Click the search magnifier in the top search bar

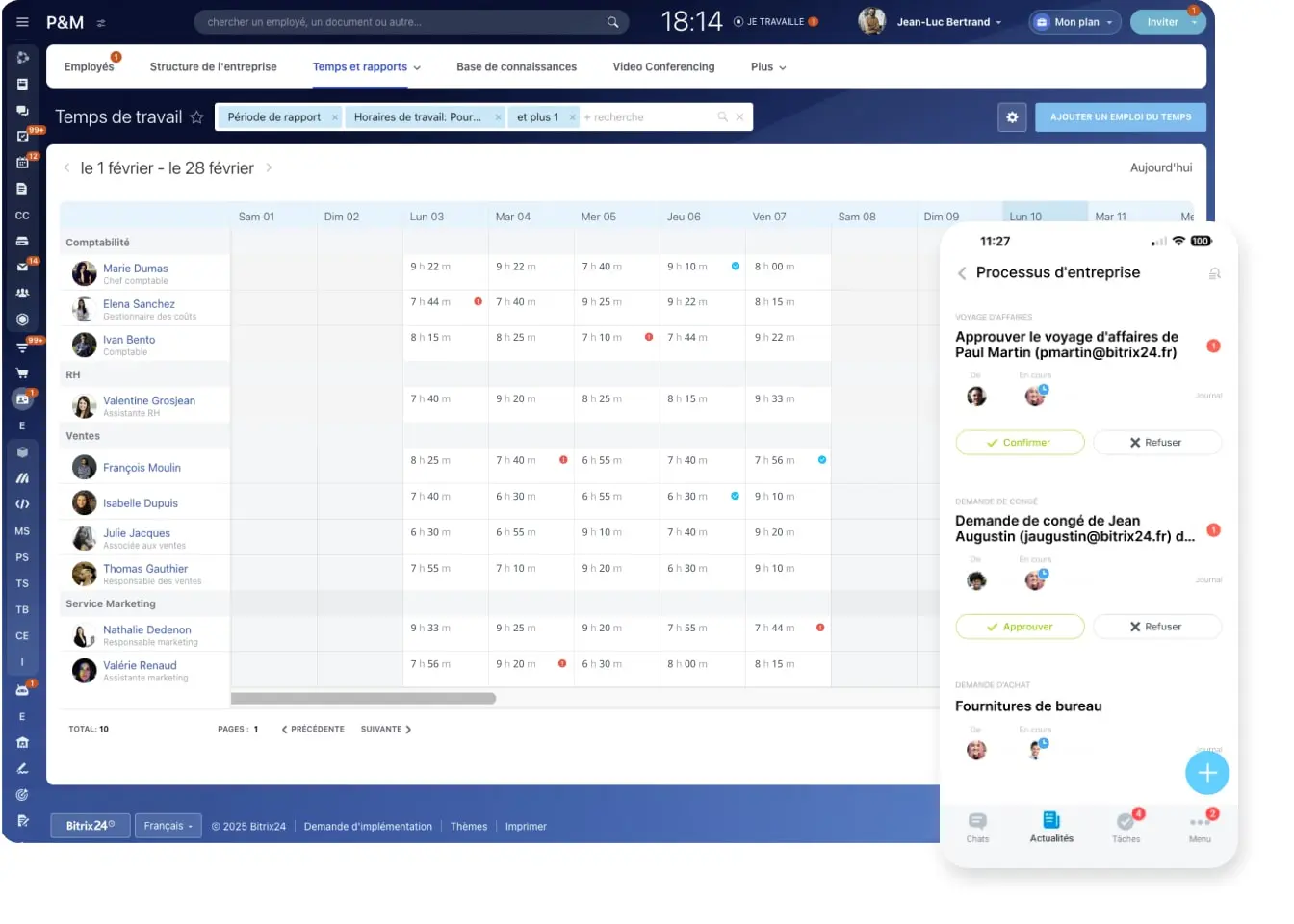point(612,22)
